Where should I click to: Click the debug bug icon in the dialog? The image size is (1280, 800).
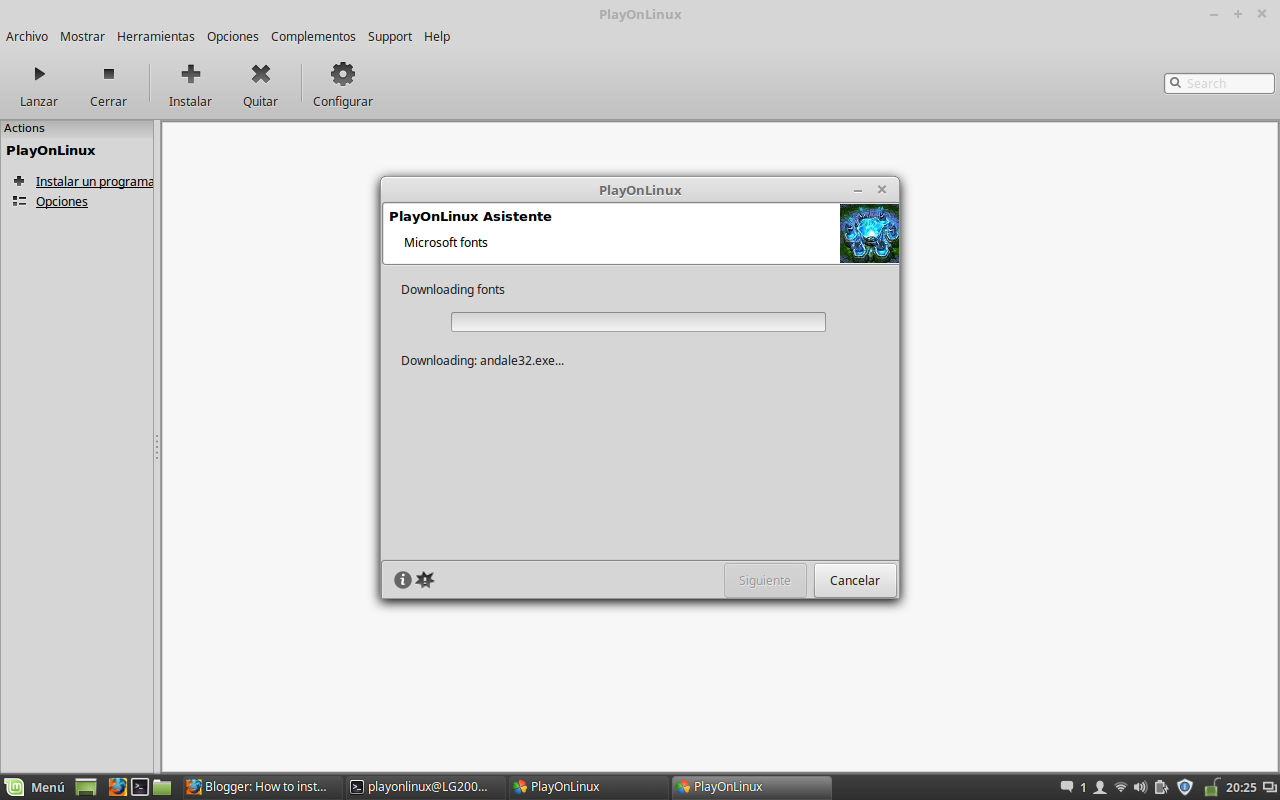(425, 580)
